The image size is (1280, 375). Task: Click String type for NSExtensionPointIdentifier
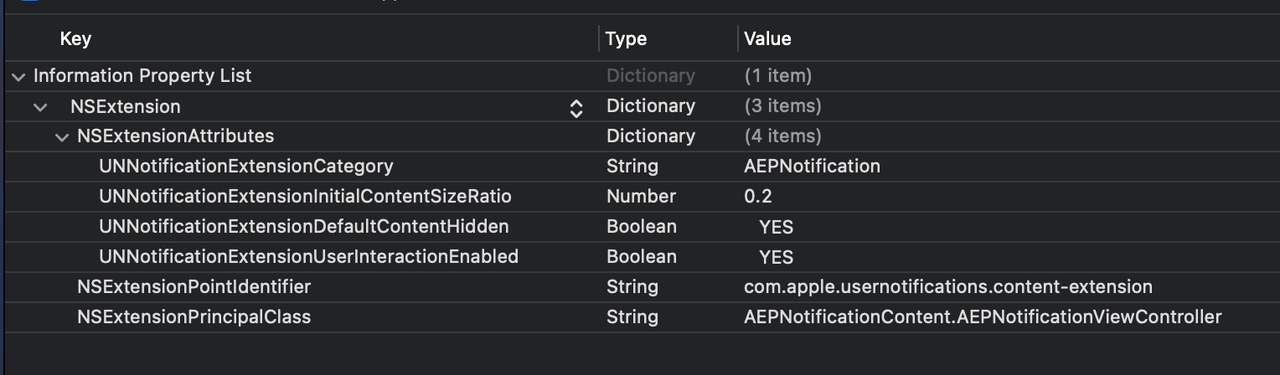(632, 286)
